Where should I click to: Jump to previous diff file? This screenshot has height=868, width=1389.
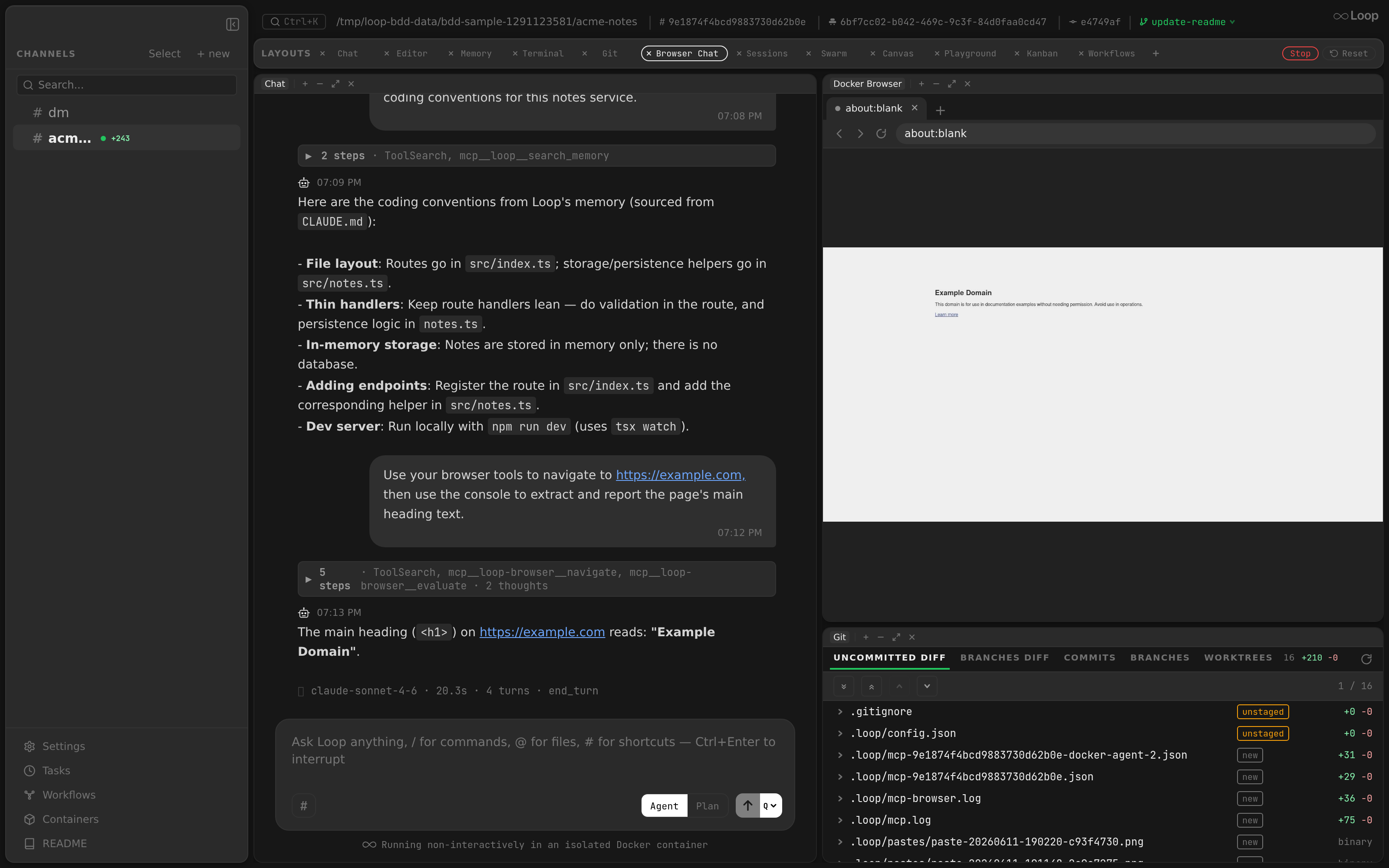(899, 686)
